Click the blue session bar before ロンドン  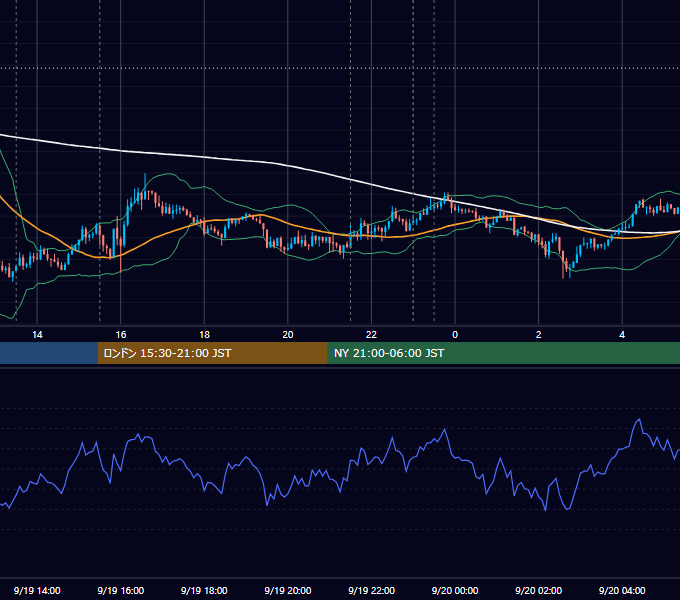49,353
